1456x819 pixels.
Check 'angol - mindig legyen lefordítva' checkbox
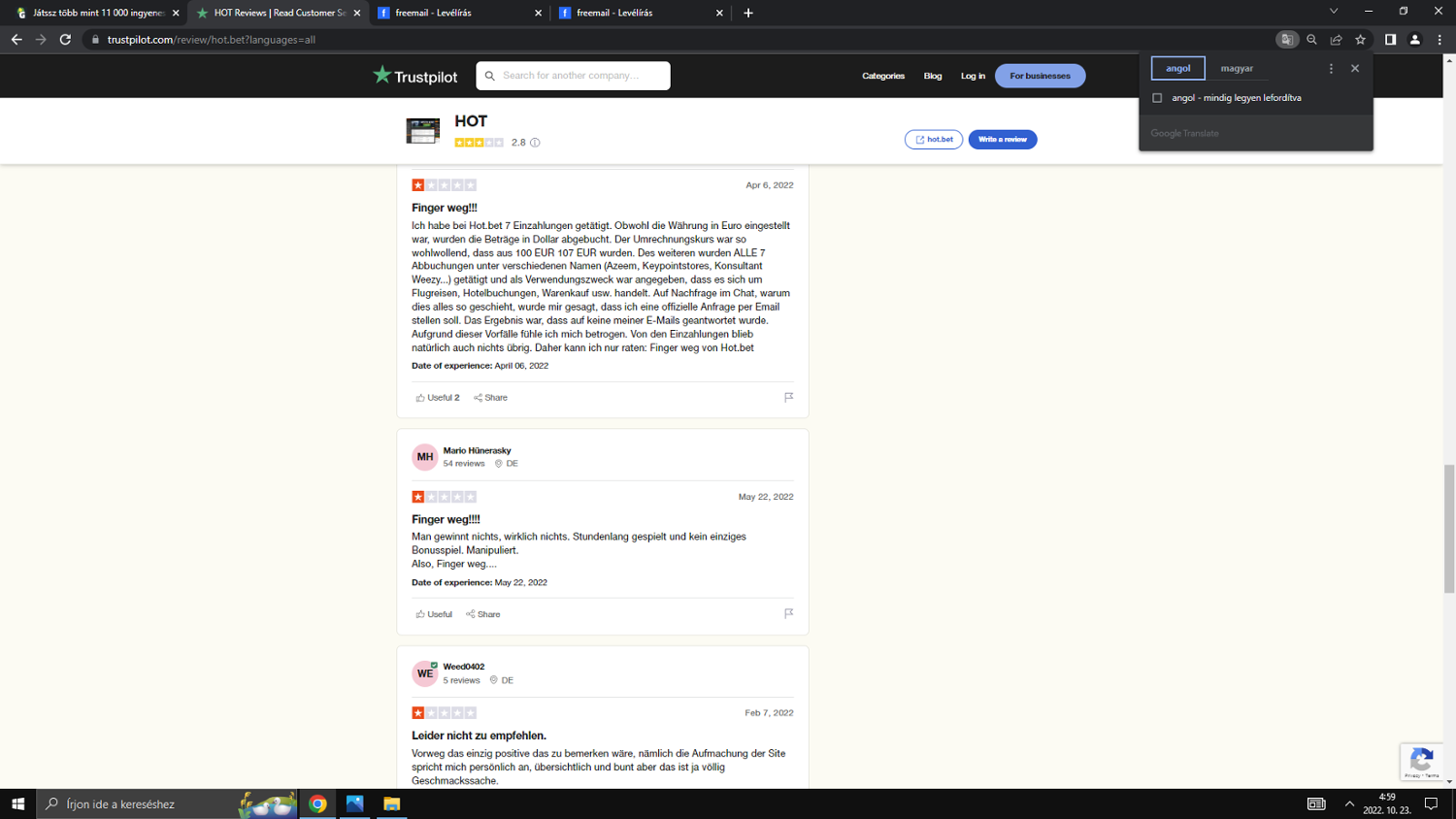(1157, 98)
